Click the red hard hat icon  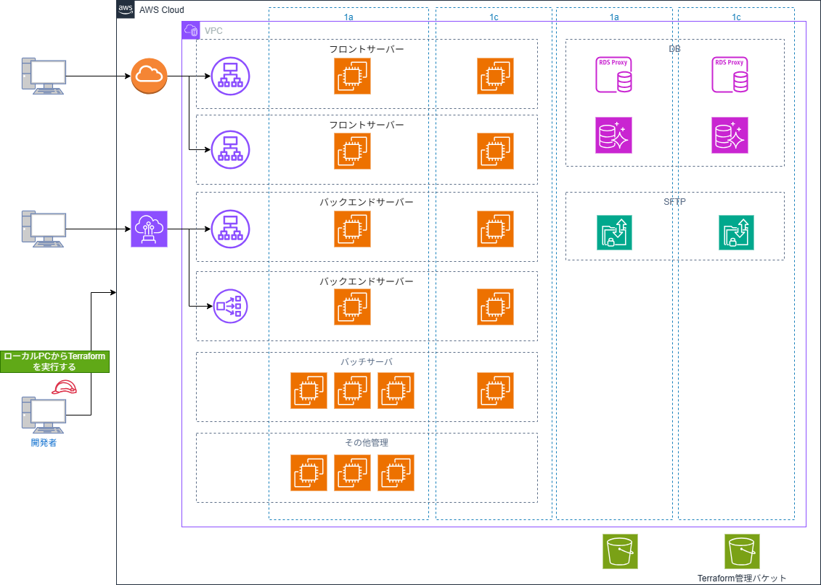click(x=65, y=387)
